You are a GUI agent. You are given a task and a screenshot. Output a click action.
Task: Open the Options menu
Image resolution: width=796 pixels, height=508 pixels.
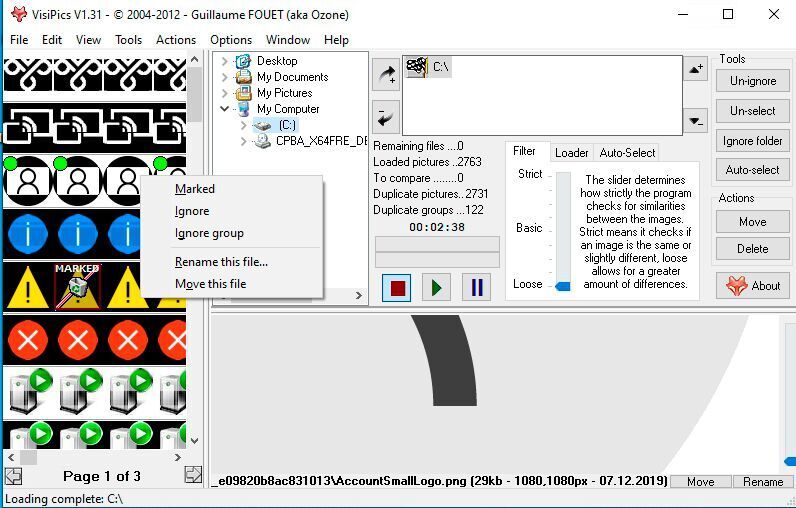(x=231, y=40)
